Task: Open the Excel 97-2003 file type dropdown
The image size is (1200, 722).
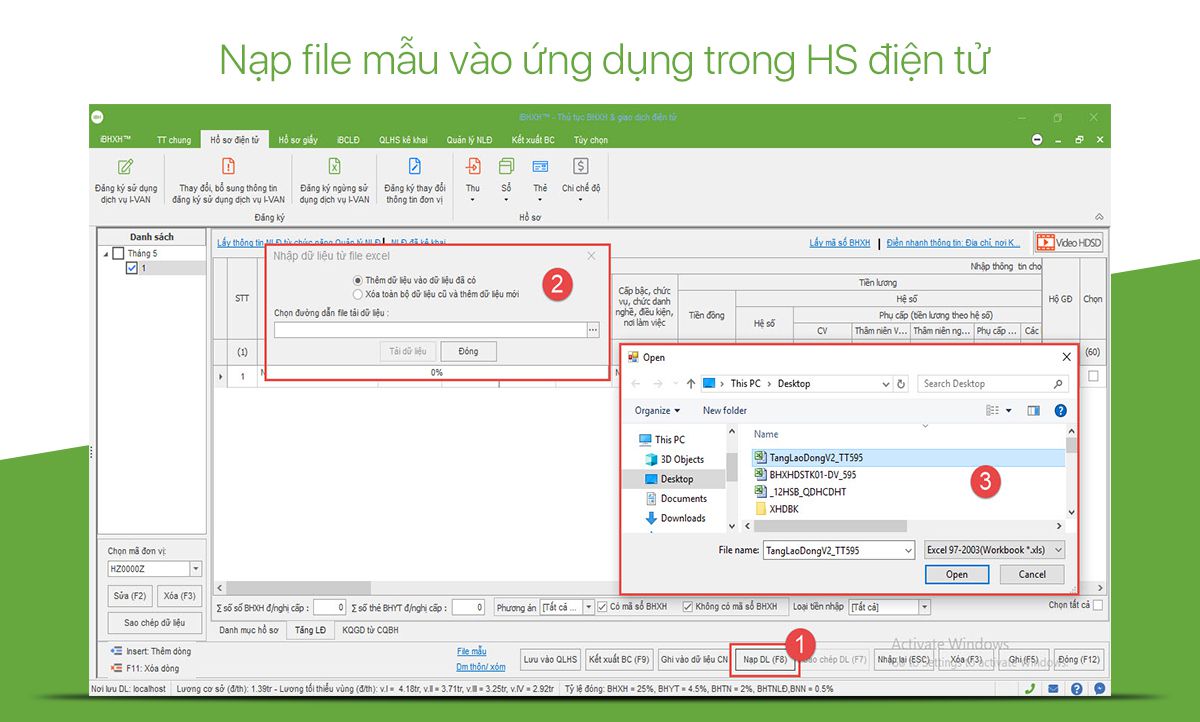Action: [x=1058, y=549]
